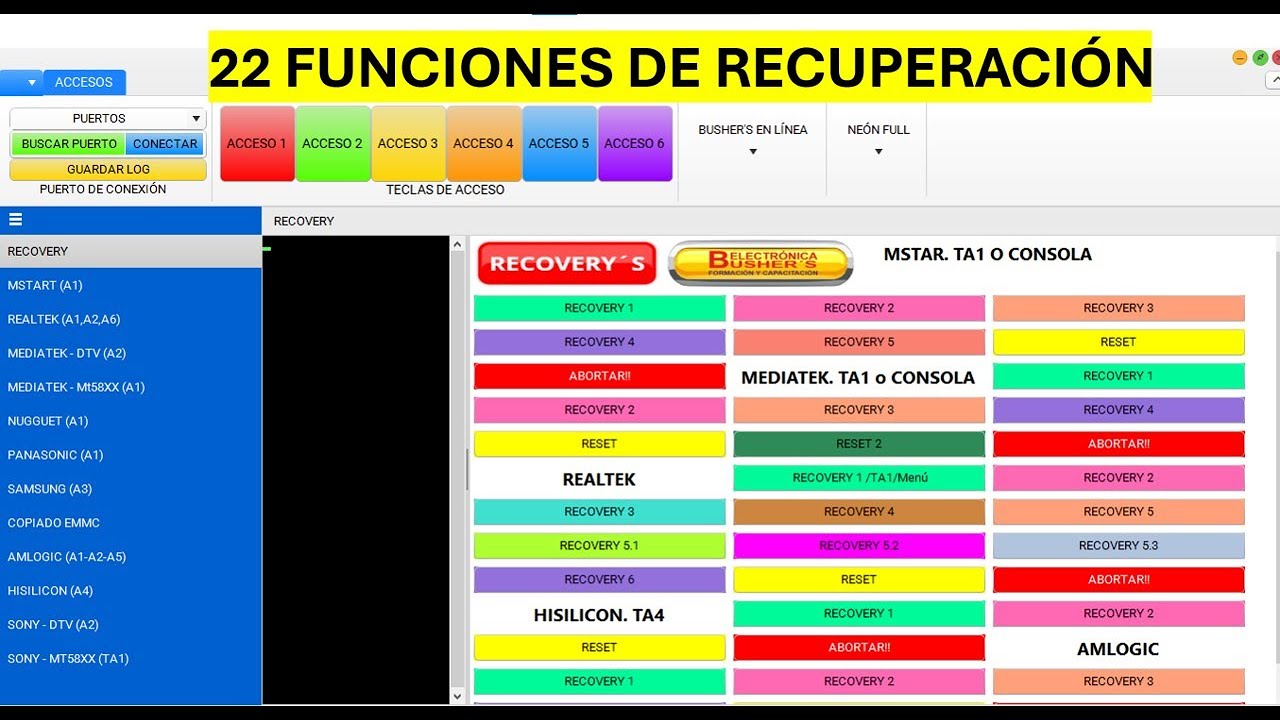
Task: Click the RECOVERY'S red logo button
Action: tap(567, 264)
